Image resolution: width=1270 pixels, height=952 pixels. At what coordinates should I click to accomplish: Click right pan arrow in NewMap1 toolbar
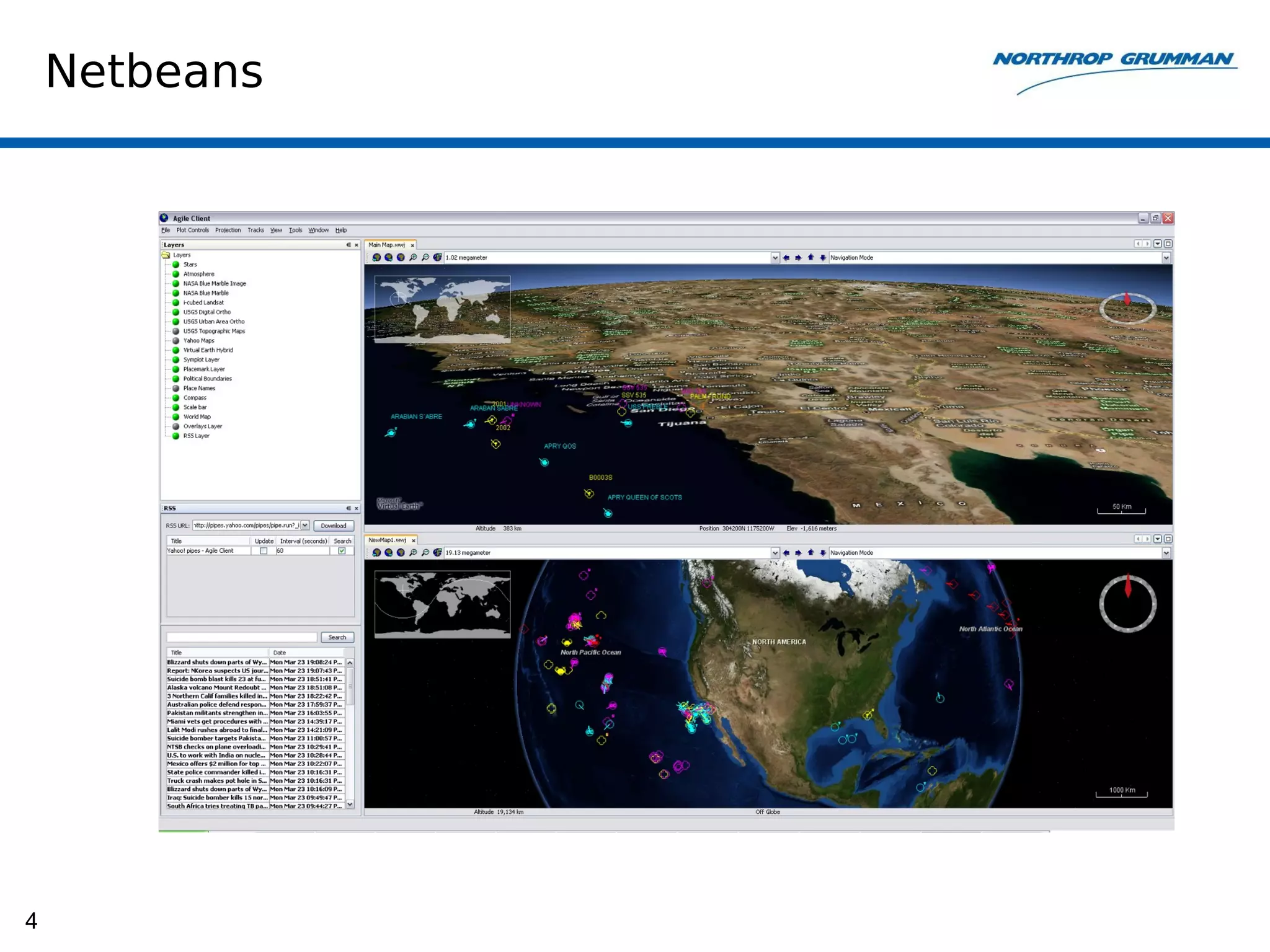pos(798,553)
